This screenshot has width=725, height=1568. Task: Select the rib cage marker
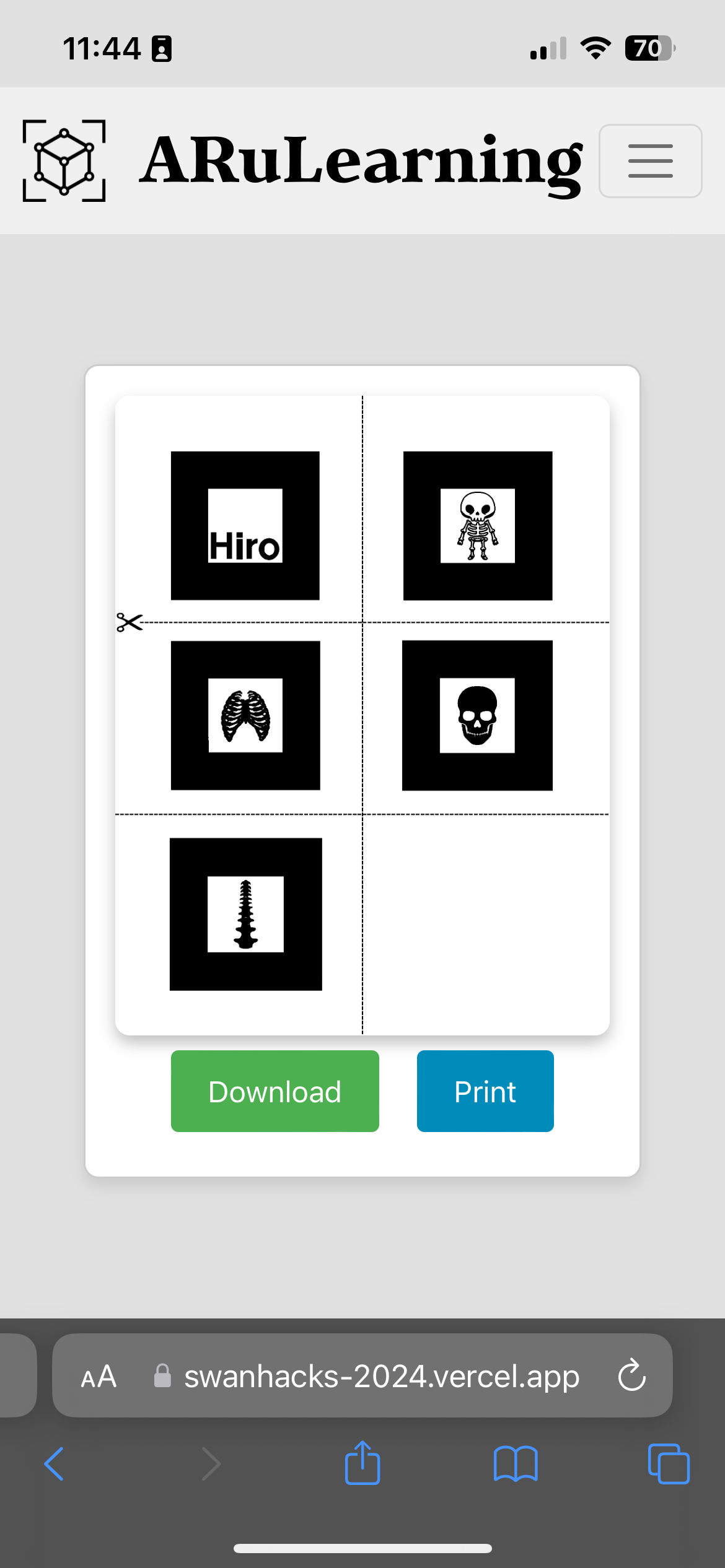pyautogui.click(x=245, y=715)
